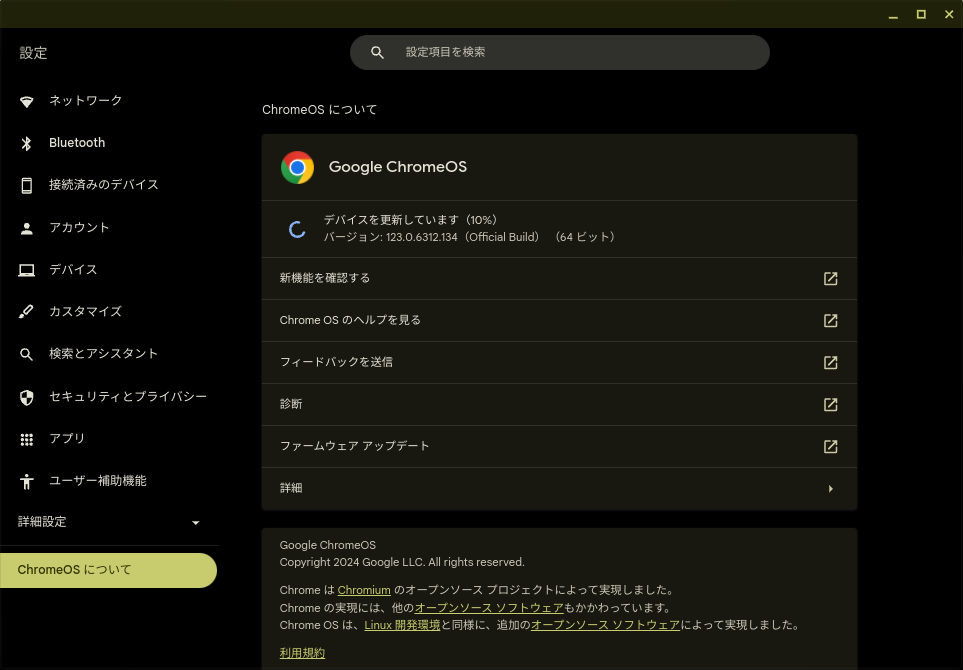Click the 新機能を確認する row
The image size is (963, 670).
[x=559, y=278]
